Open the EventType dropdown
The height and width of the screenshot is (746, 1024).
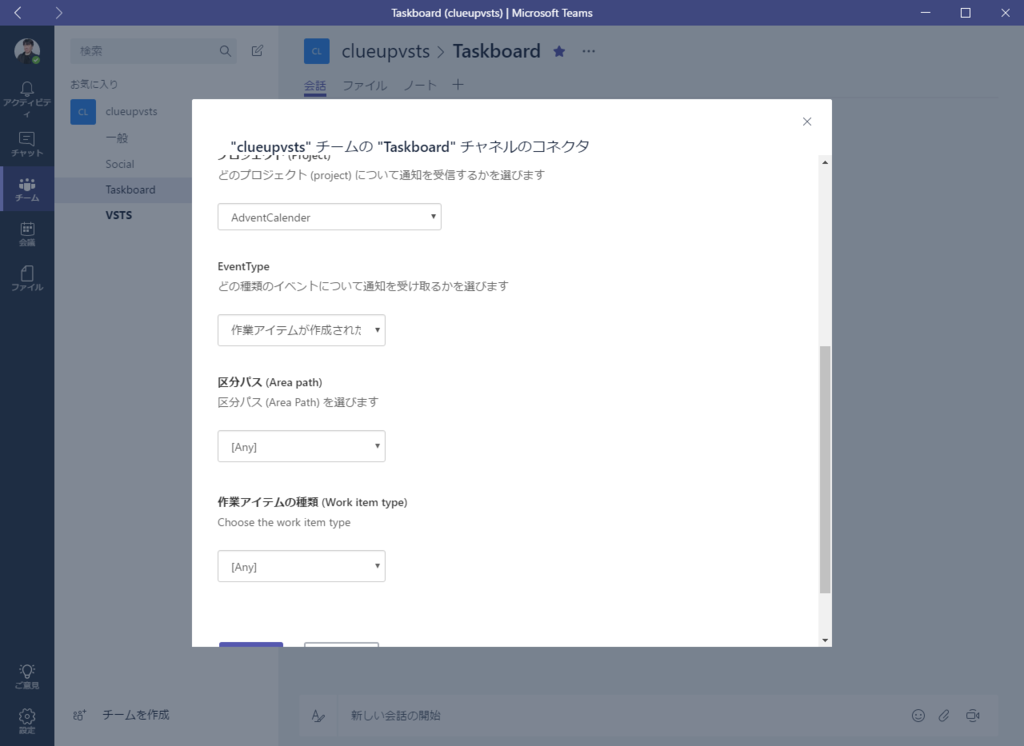point(301,330)
